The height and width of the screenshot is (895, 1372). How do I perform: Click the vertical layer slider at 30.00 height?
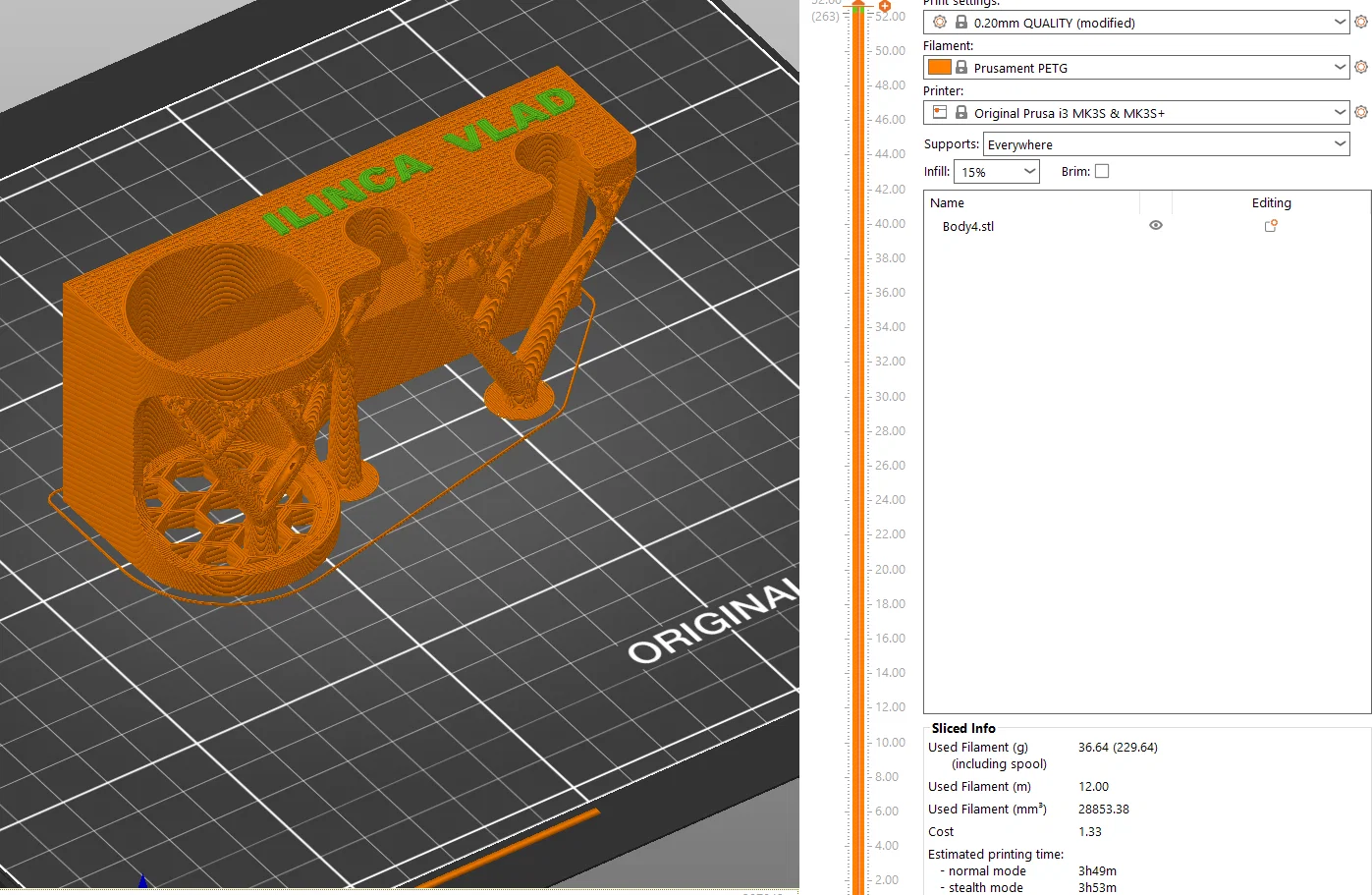857,396
